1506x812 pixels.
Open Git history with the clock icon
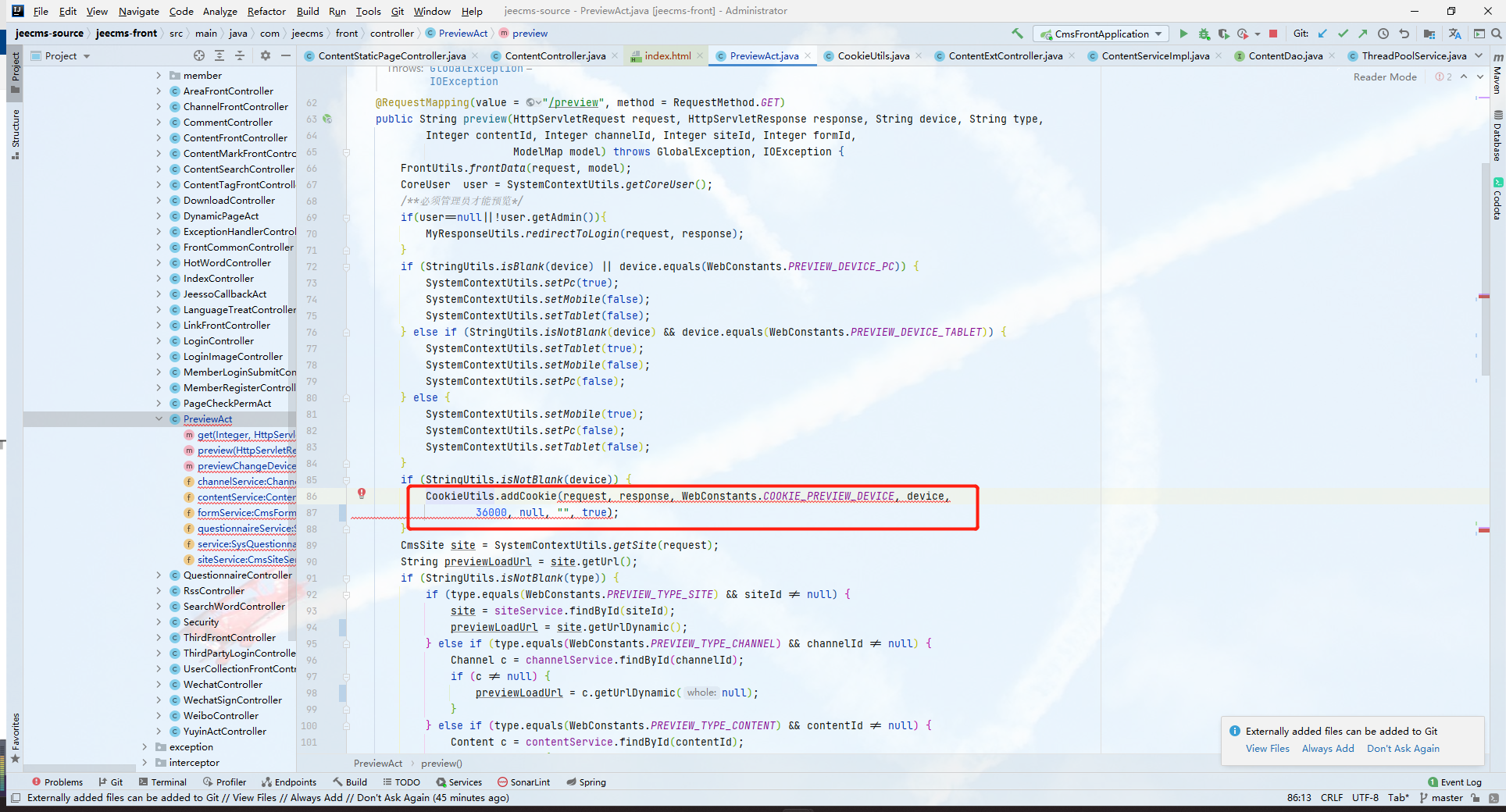click(1383, 34)
